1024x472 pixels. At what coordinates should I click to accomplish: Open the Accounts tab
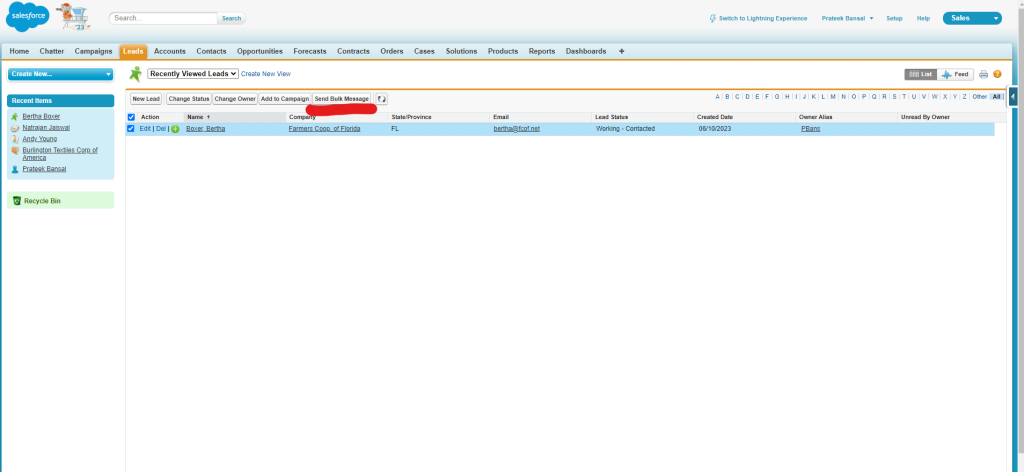tap(170, 51)
